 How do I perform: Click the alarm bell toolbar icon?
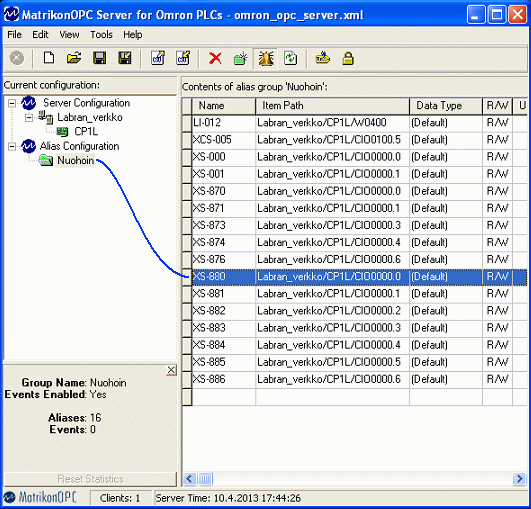266,59
